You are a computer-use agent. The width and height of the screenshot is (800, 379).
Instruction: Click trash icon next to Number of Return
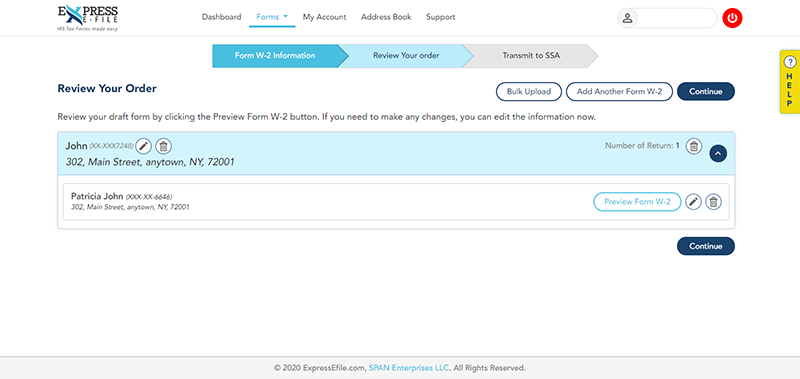pyautogui.click(x=693, y=146)
